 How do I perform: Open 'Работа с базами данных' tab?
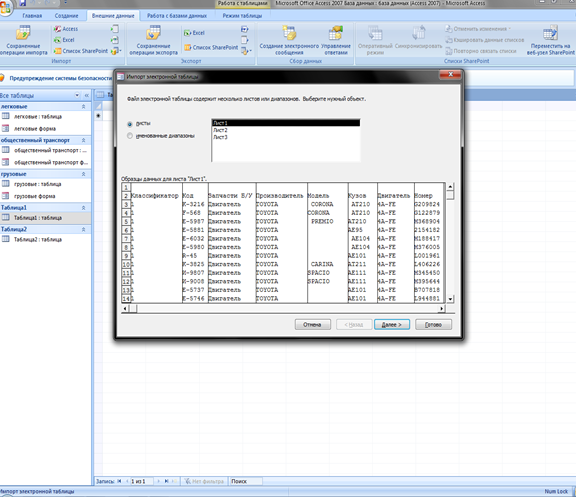coord(177,16)
